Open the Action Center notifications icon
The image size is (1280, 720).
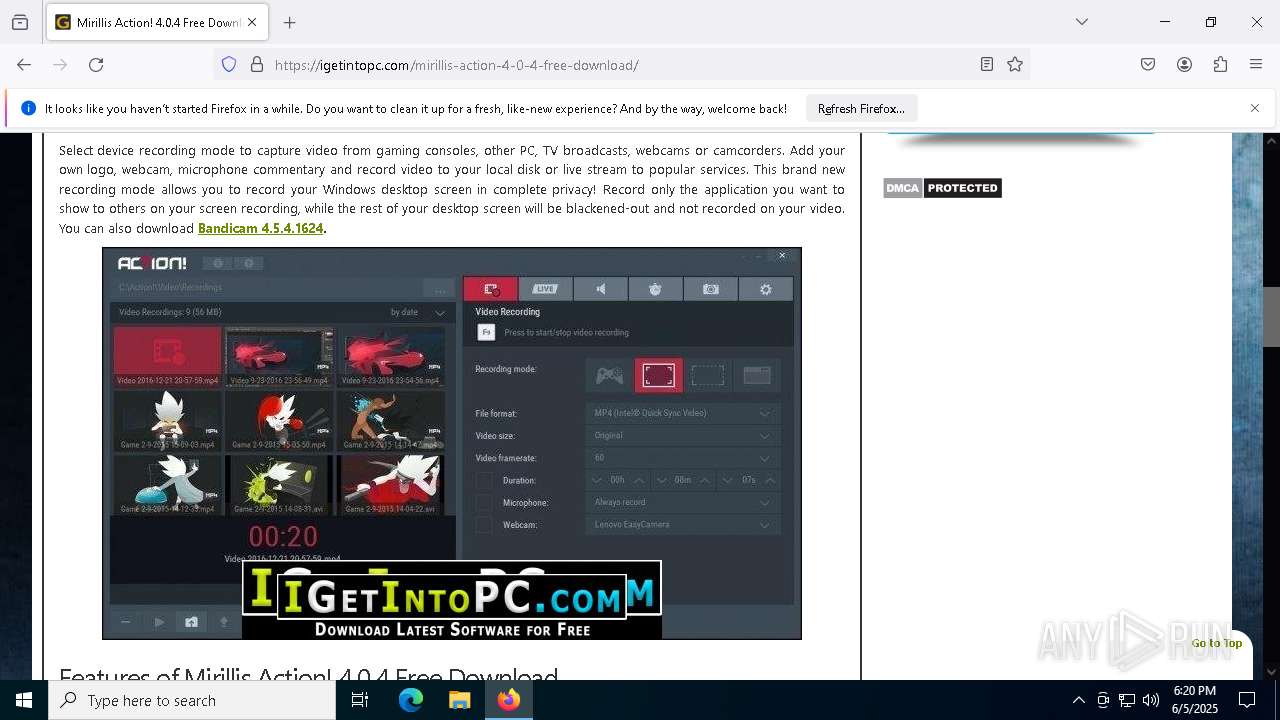pos(1247,700)
